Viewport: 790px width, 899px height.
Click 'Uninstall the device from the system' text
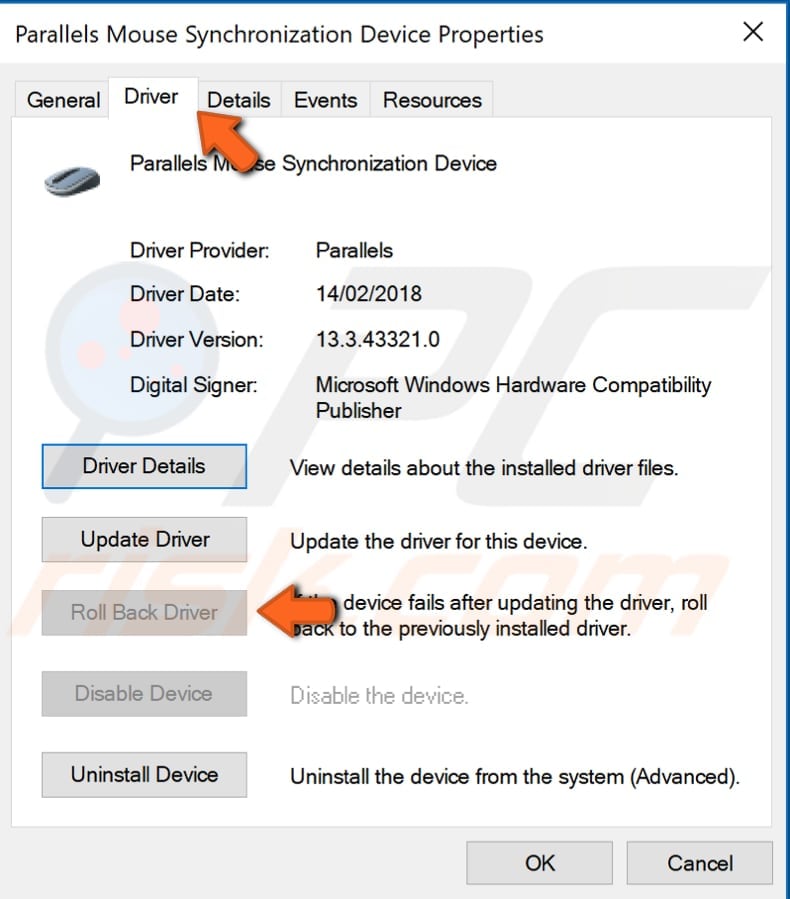point(515,777)
